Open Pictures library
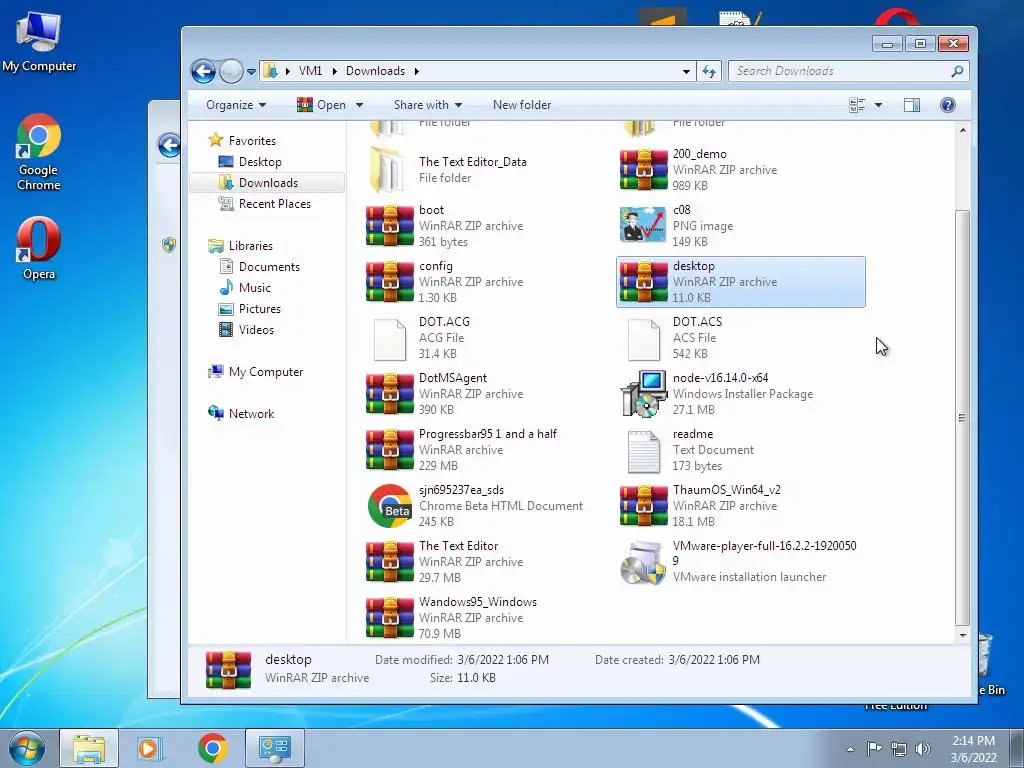Image resolution: width=1024 pixels, height=768 pixels. [x=259, y=309]
